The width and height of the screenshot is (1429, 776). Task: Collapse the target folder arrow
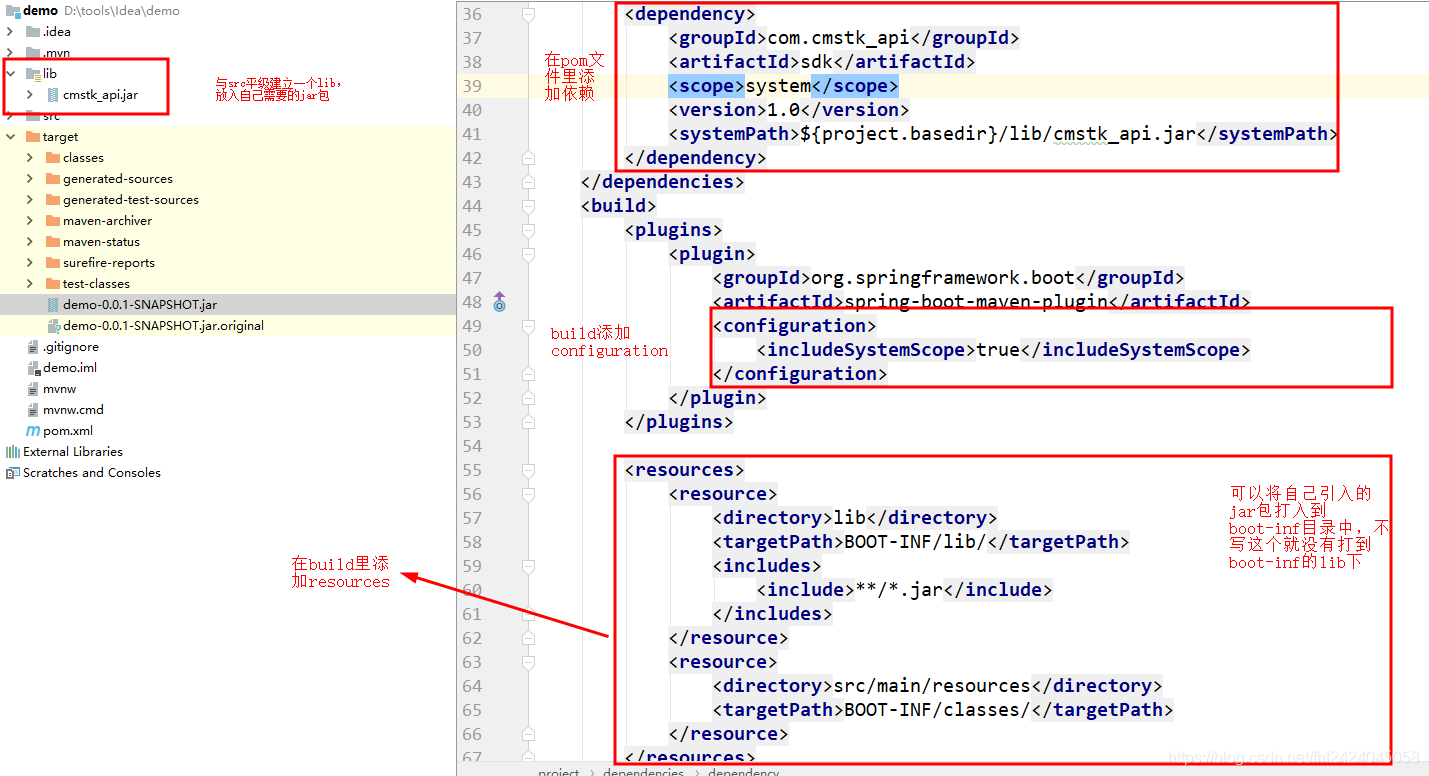(10, 137)
